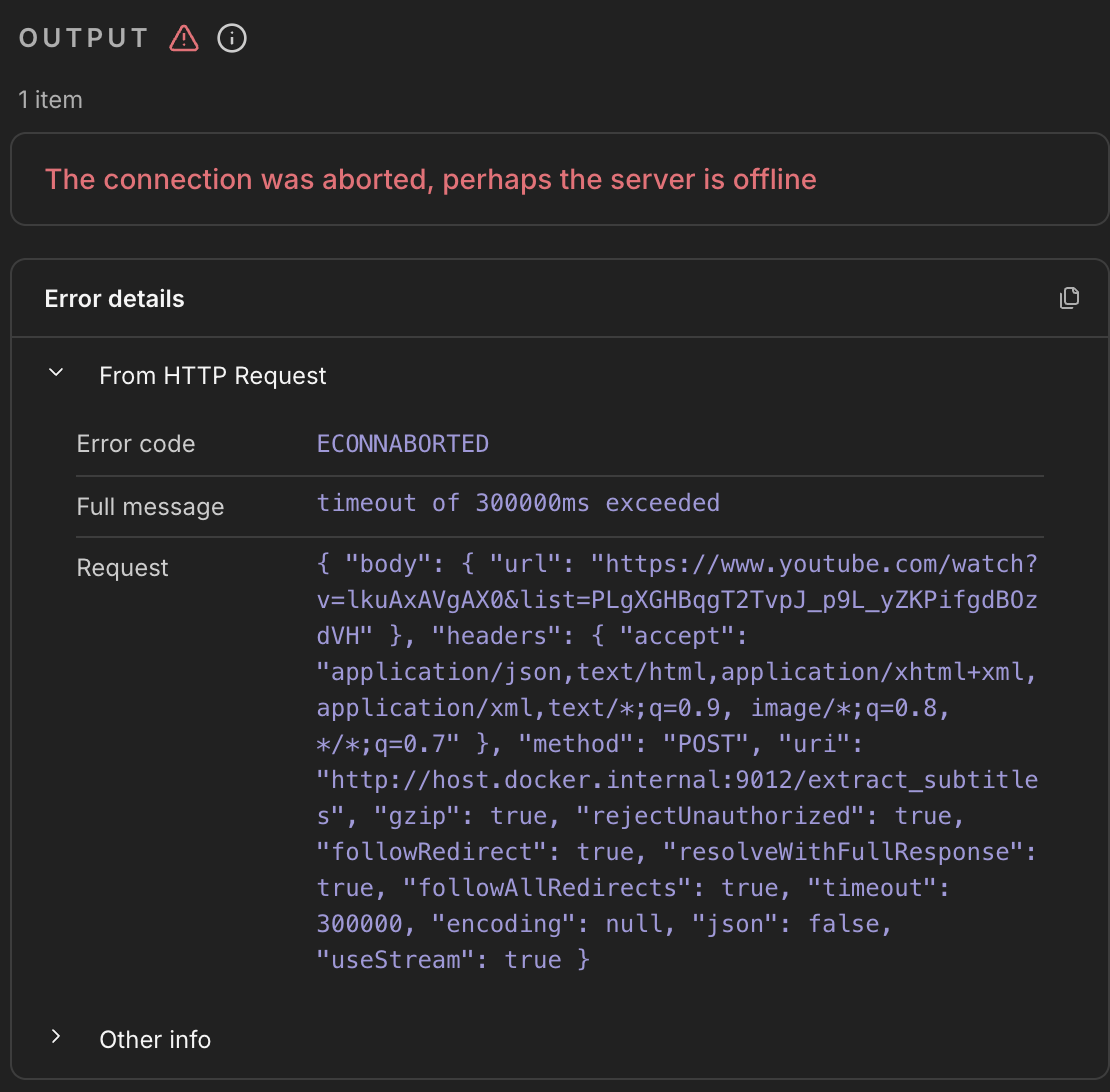Click the Full message row label

150,507
